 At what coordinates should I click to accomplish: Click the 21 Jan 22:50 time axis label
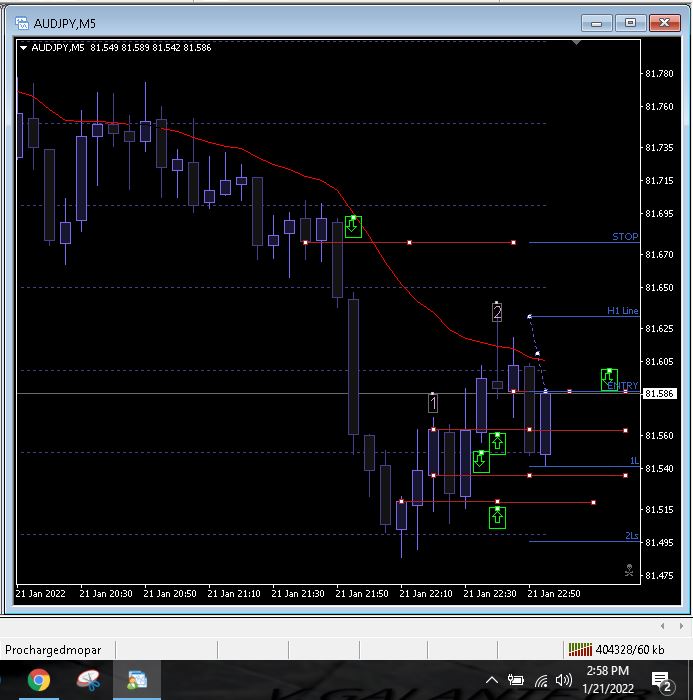click(554, 594)
